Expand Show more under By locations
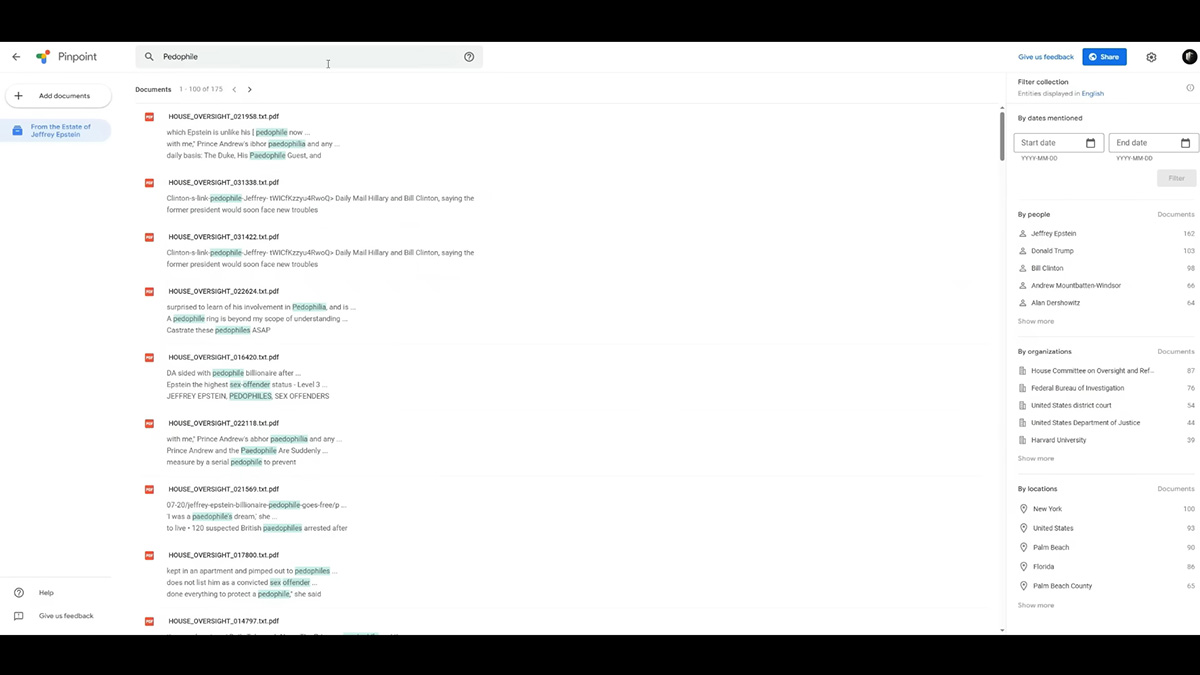 coord(1035,605)
